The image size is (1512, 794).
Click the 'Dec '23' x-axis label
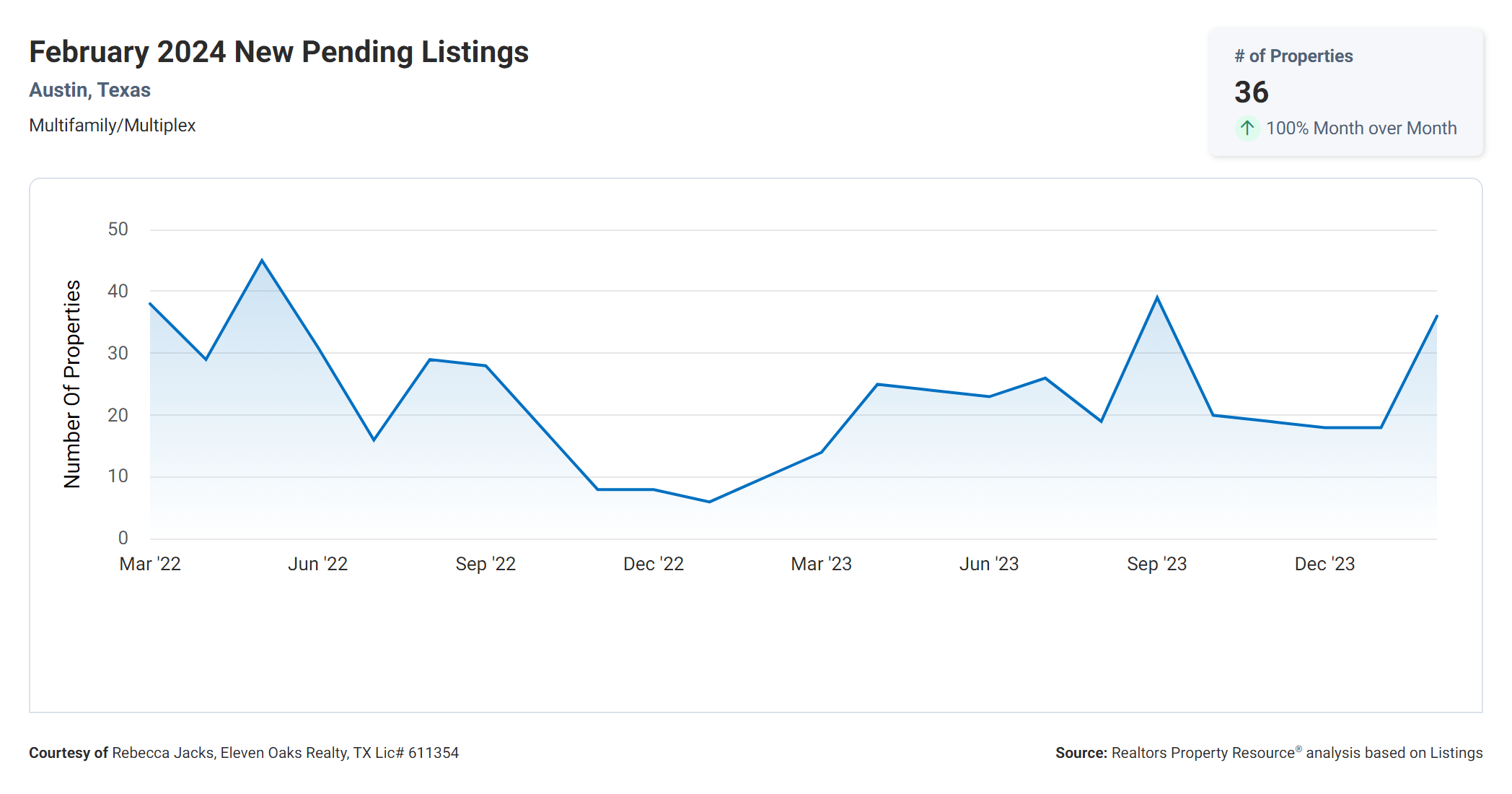(x=1324, y=564)
